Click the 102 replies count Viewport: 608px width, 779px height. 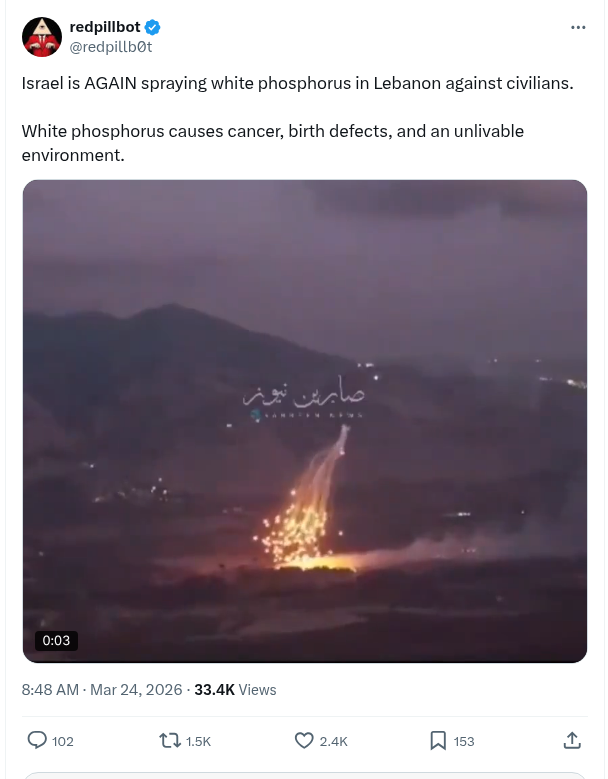click(x=63, y=741)
